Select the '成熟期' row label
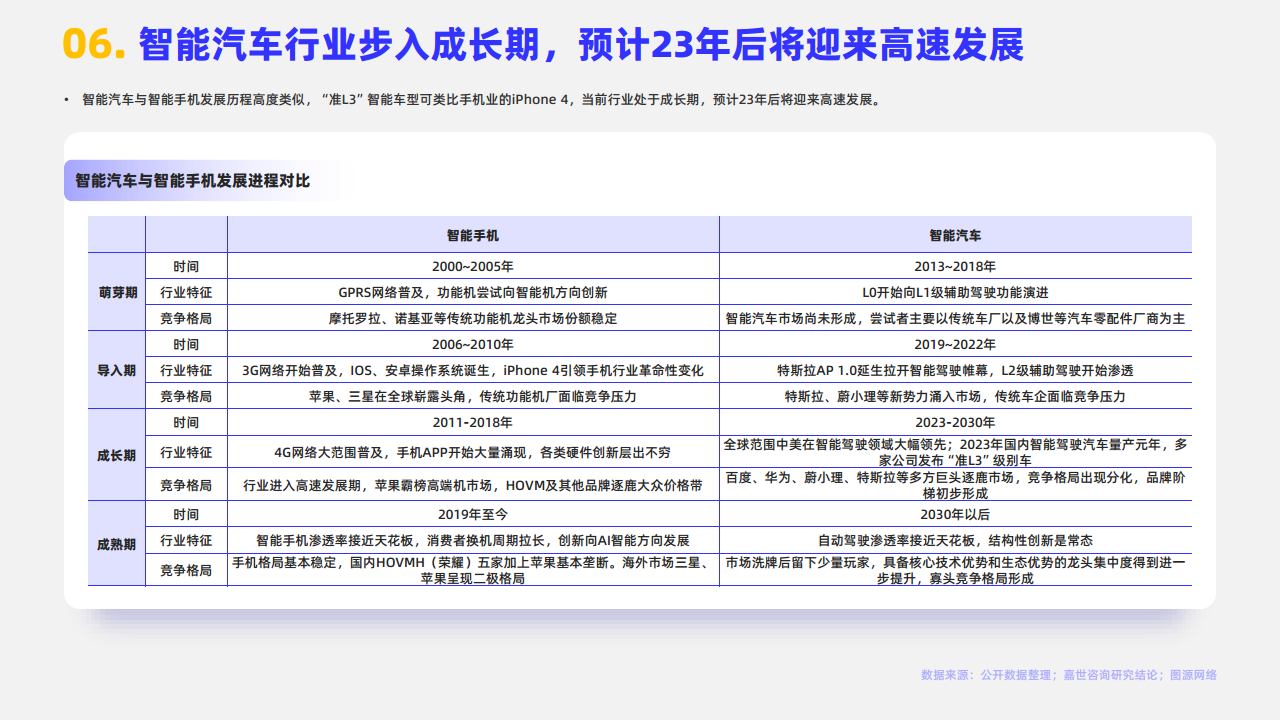The width and height of the screenshot is (1280, 720). click(x=117, y=545)
